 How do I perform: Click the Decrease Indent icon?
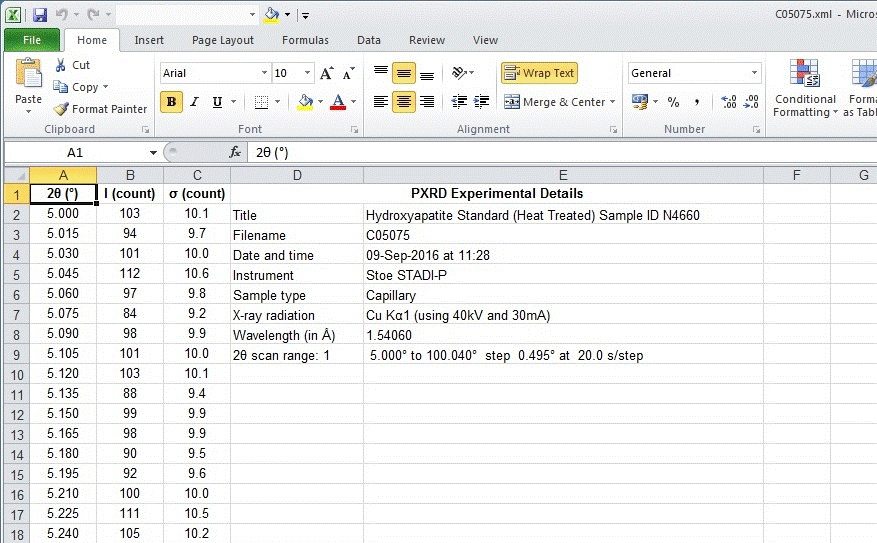[459, 101]
